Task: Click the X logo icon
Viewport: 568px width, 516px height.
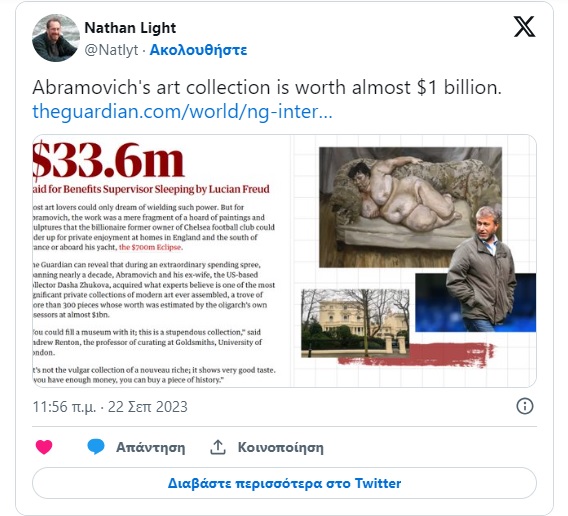Action: click(x=524, y=26)
